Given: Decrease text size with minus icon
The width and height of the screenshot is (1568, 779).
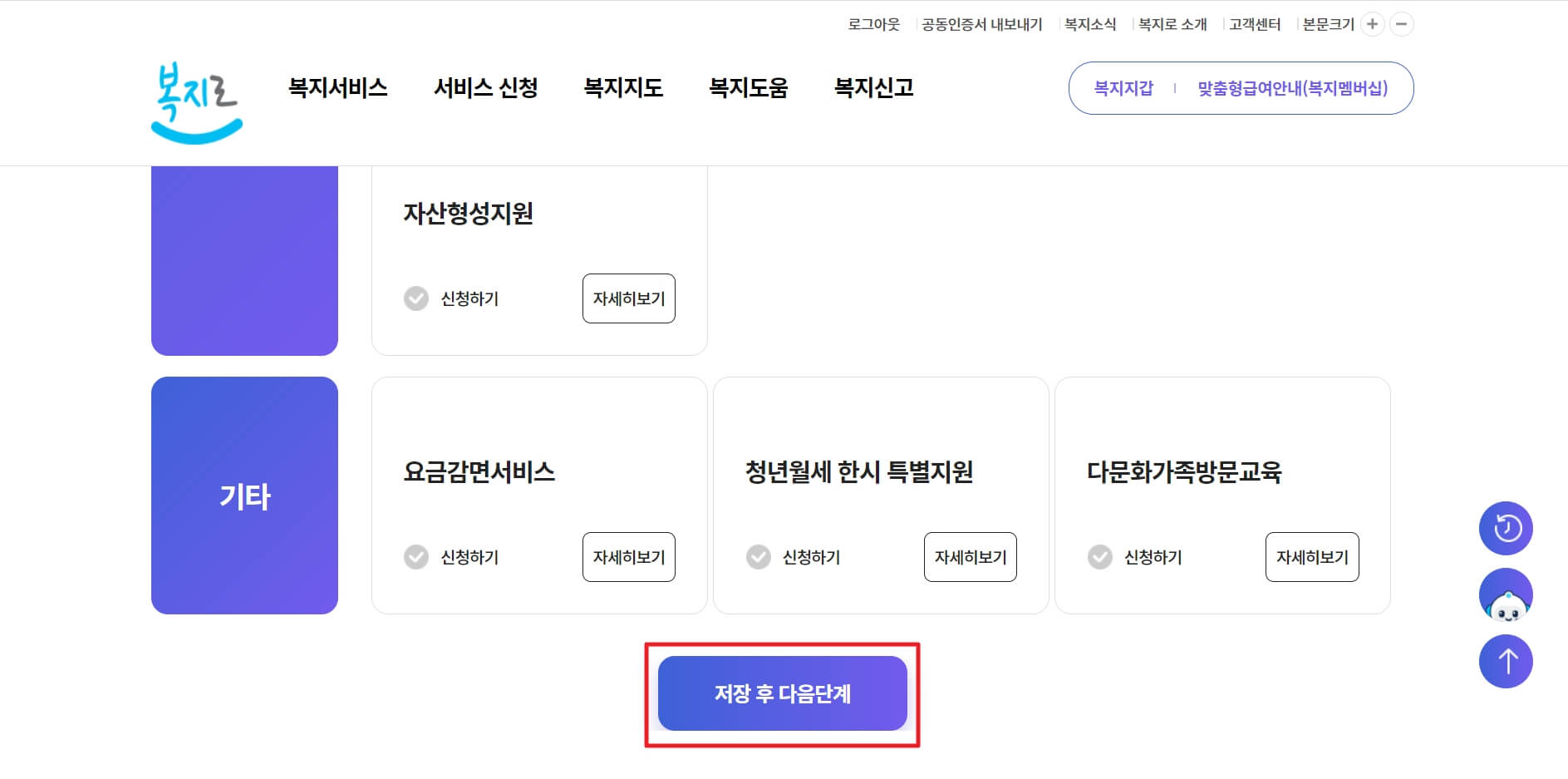Looking at the screenshot, I should point(1402,24).
